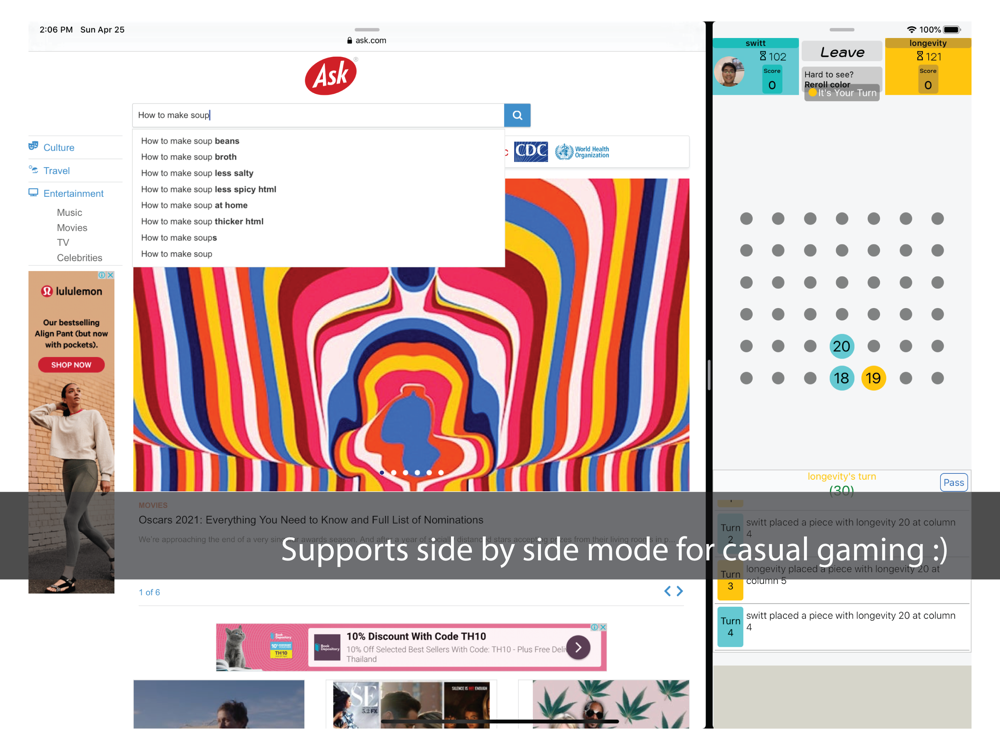The width and height of the screenshot is (1000, 750).
Task: Click the Leave button in game
Action: click(x=842, y=52)
